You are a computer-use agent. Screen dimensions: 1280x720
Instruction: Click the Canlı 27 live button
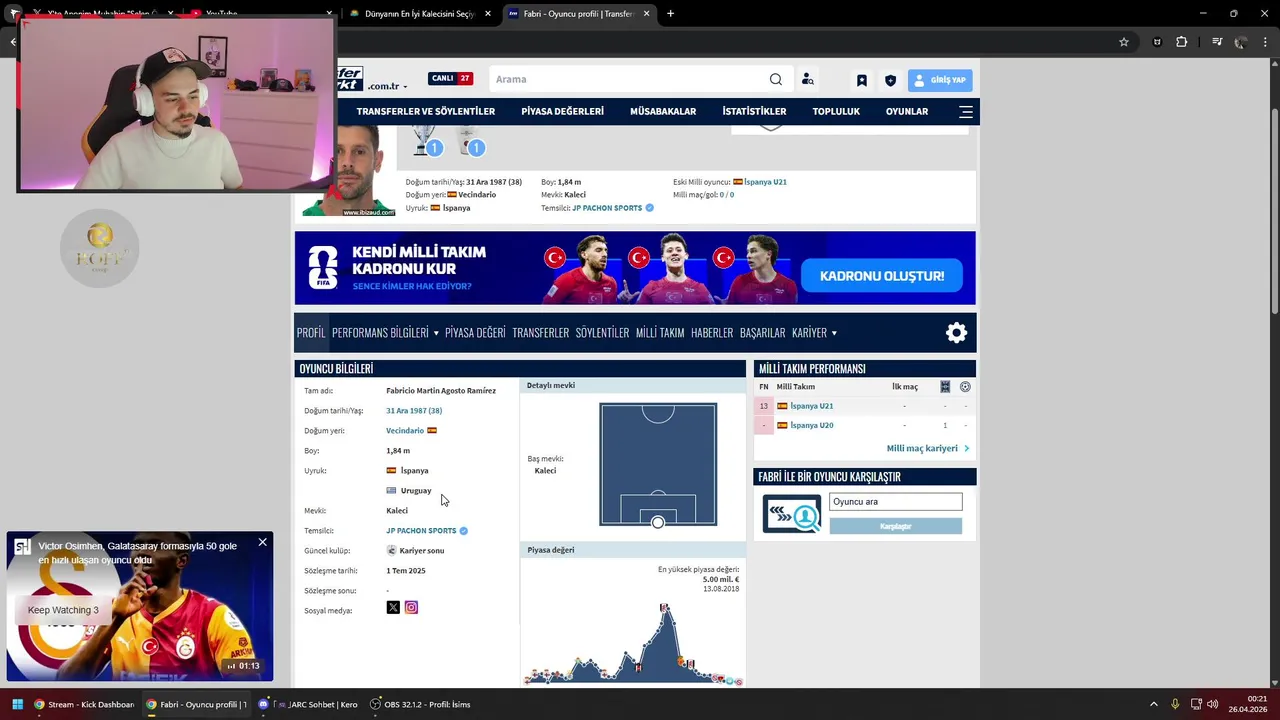click(450, 78)
